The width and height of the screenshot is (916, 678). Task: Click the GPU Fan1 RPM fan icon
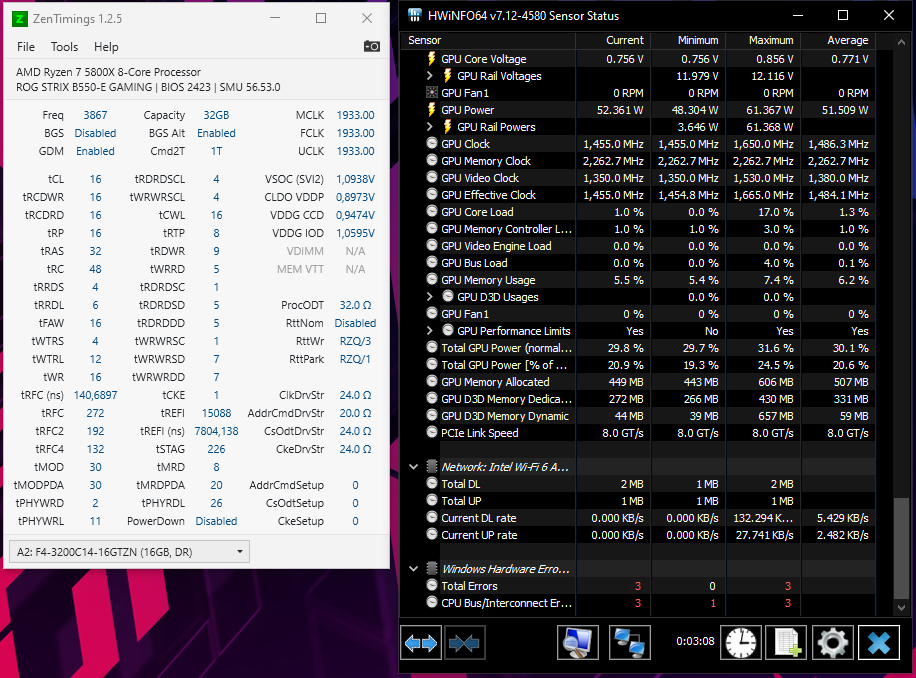(x=432, y=92)
